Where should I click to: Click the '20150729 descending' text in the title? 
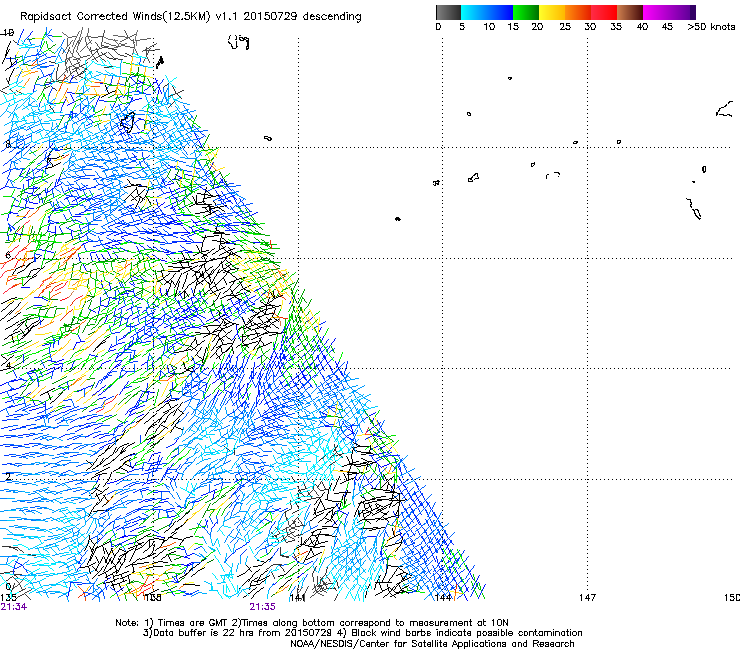click(x=305, y=17)
